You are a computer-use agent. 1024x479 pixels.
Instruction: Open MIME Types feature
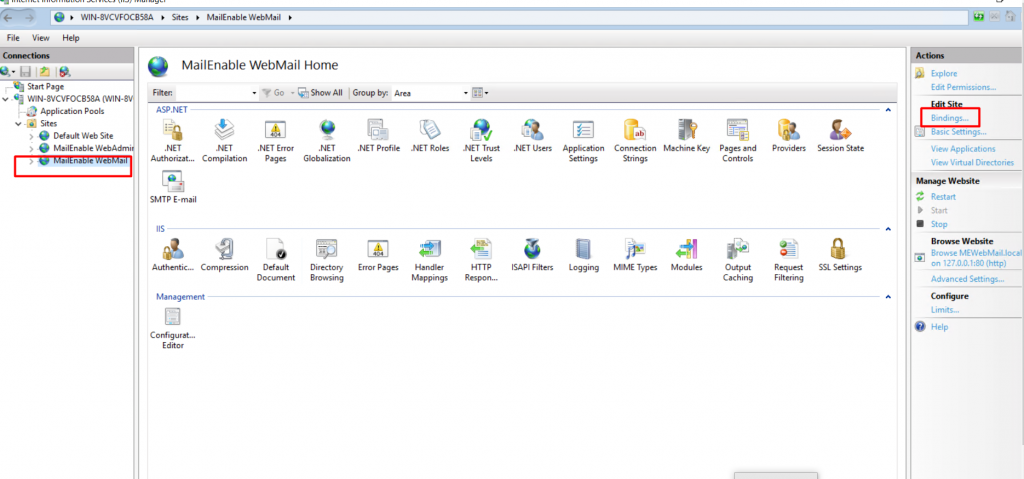(635, 255)
